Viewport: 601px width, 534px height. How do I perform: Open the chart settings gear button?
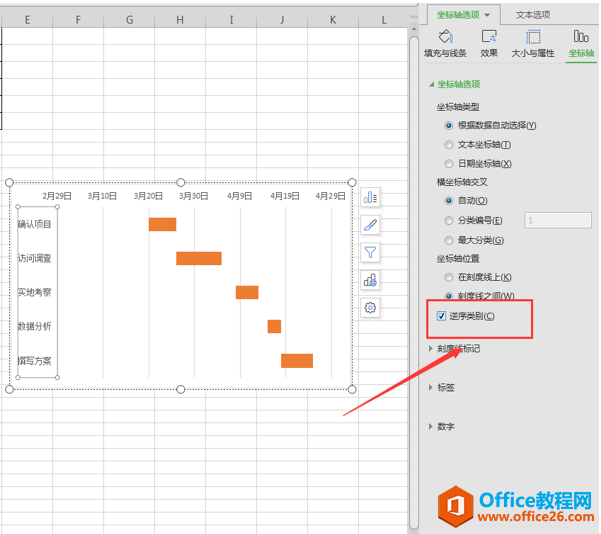370,308
